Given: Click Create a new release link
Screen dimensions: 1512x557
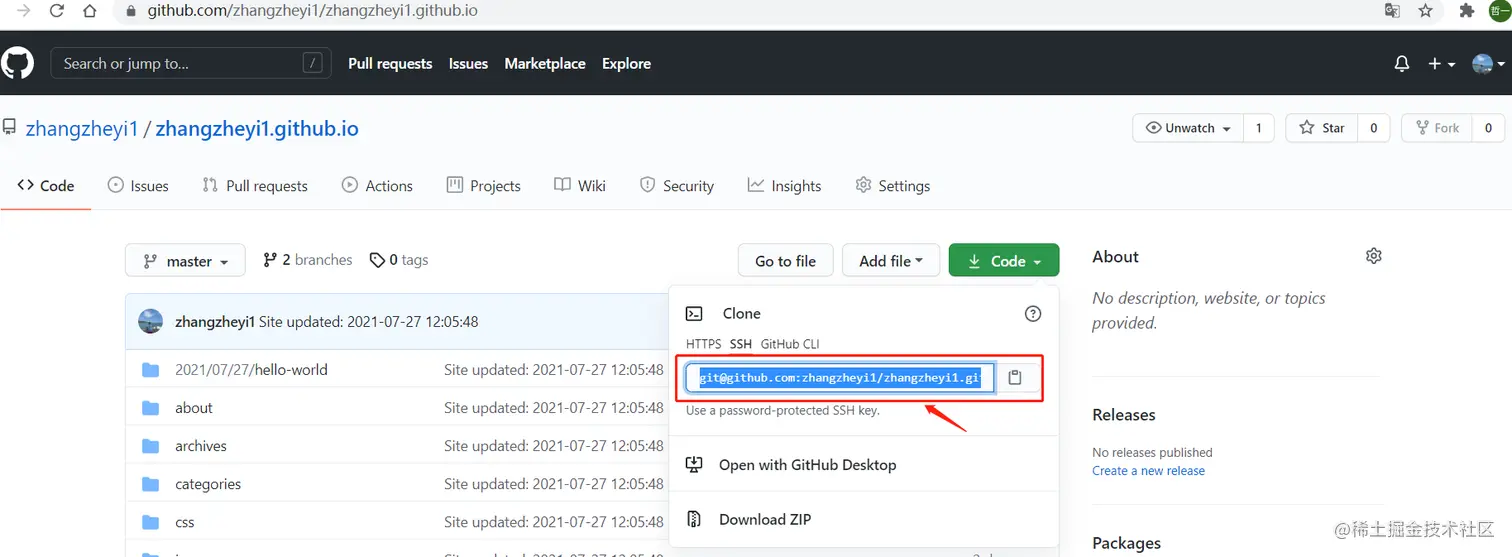Looking at the screenshot, I should (1148, 471).
